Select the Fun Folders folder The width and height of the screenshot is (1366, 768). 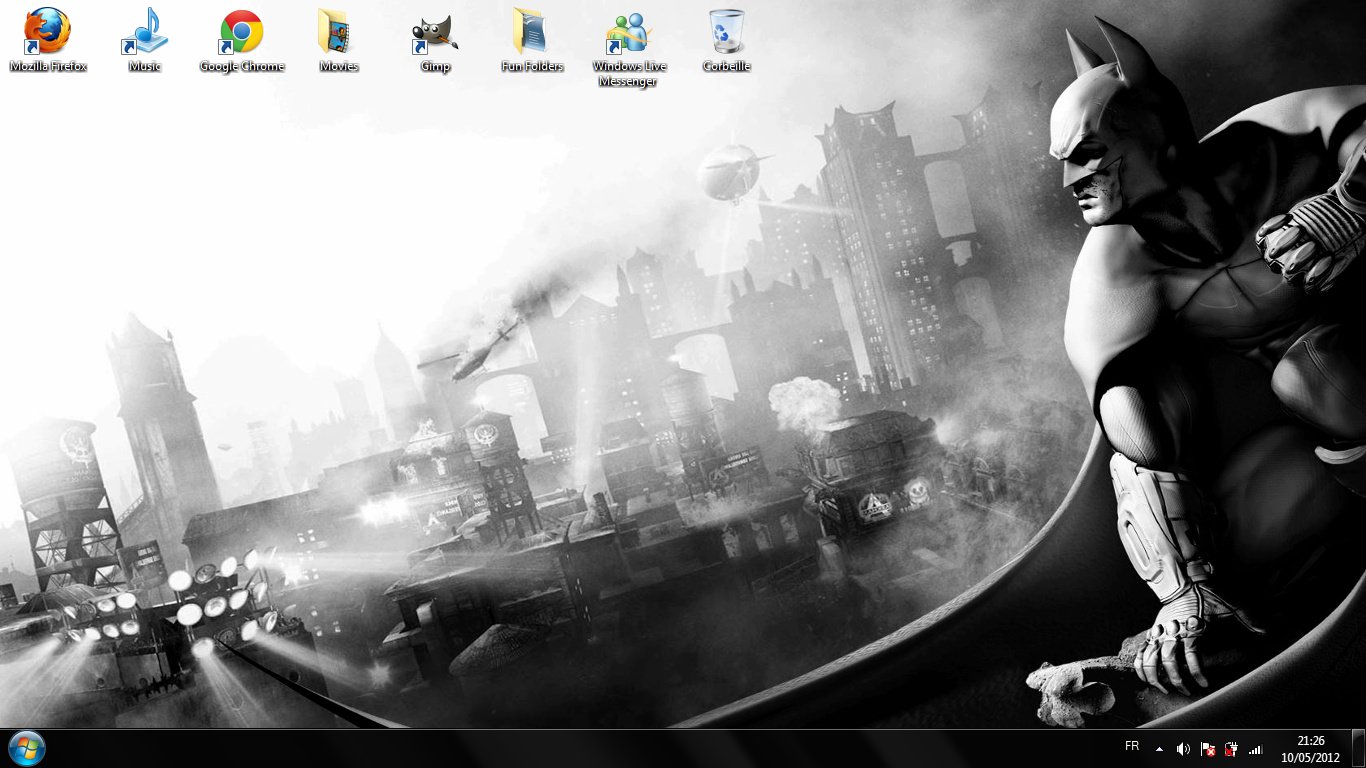[532, 40]
